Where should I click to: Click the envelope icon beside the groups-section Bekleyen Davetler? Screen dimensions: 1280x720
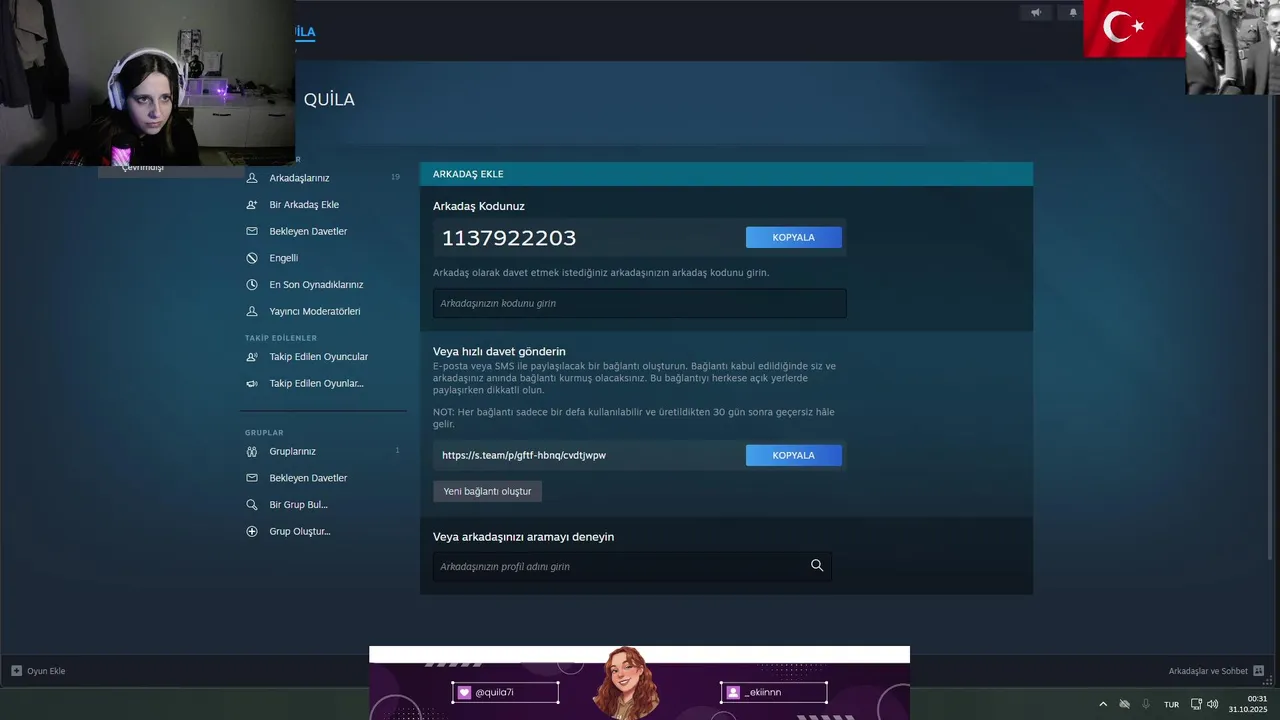pyautogui.click(x=252, y=478)
